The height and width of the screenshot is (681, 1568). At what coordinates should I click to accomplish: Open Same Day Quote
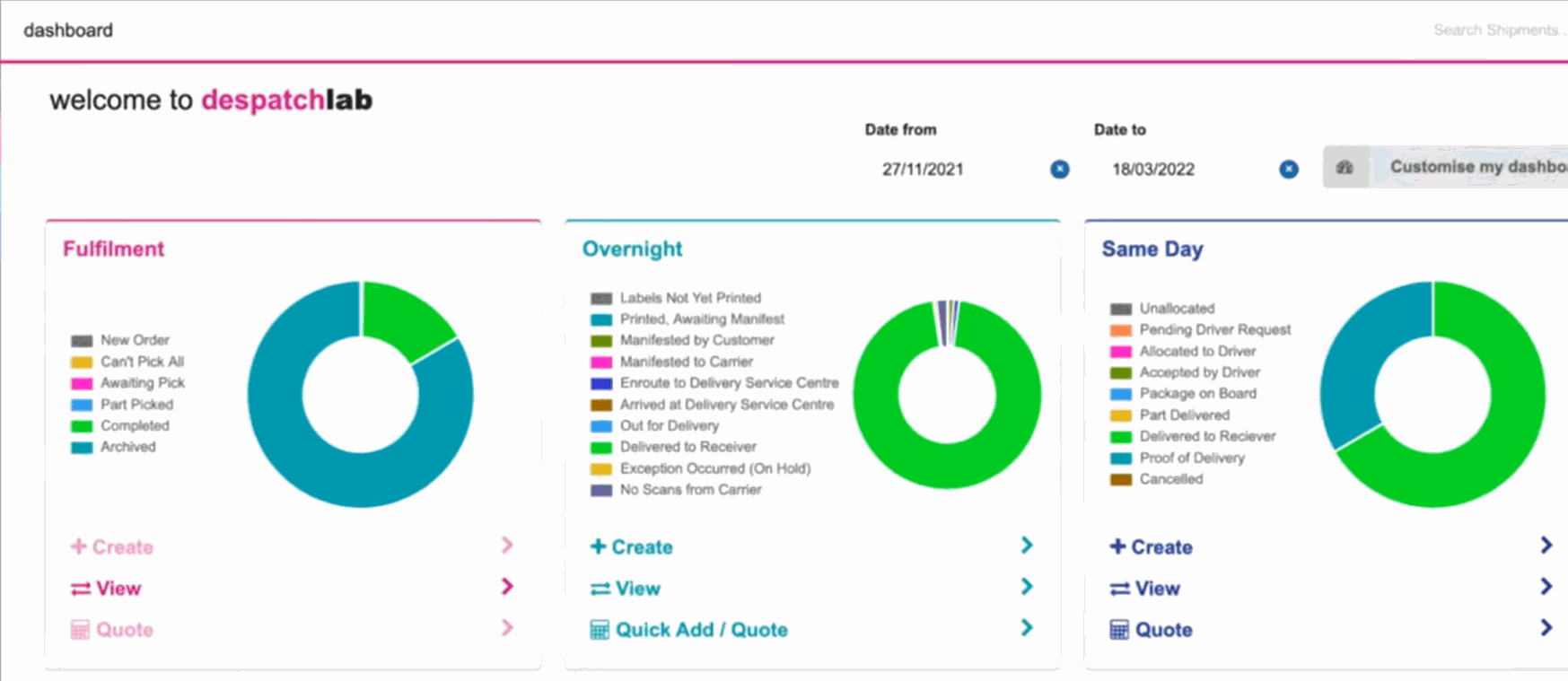click(1152, 629)
